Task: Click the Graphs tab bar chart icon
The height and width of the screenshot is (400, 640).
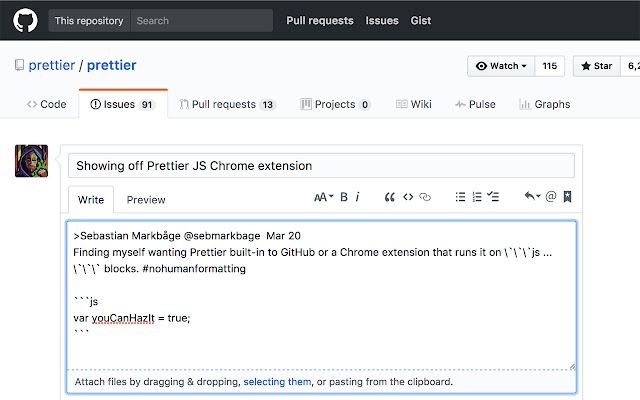Action: pos(524,104)
